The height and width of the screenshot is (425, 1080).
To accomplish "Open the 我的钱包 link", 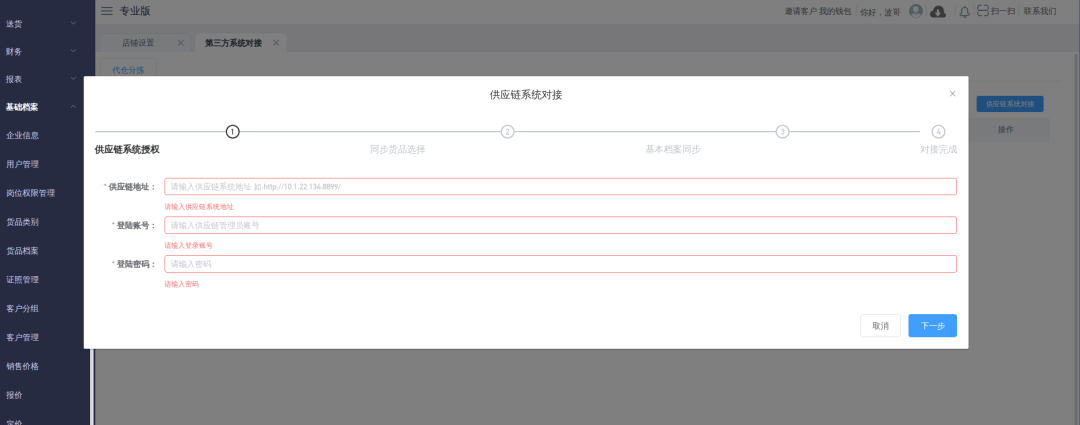I will point(835,12).
